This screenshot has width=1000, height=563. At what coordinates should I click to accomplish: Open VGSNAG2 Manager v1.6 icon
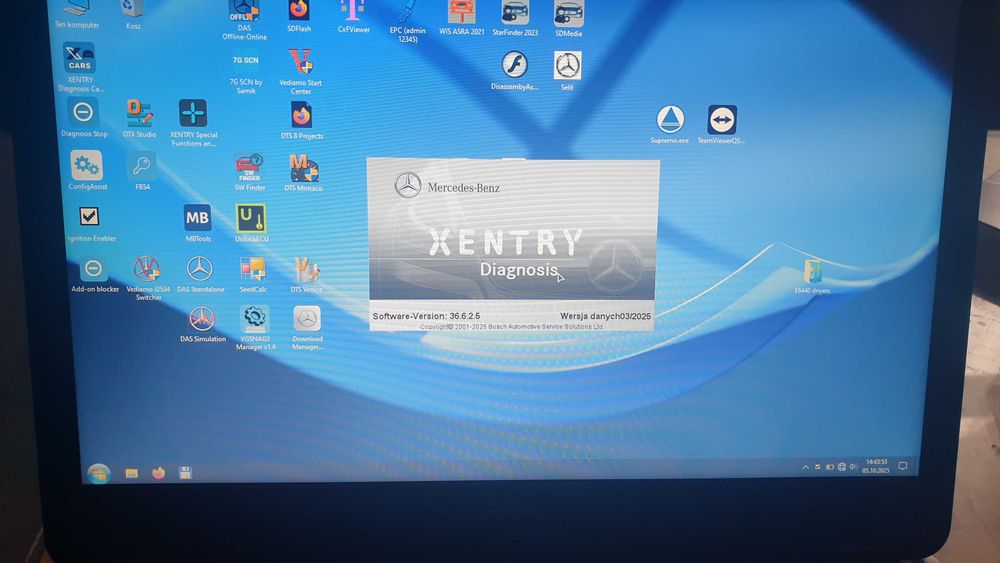click(255, 325)
